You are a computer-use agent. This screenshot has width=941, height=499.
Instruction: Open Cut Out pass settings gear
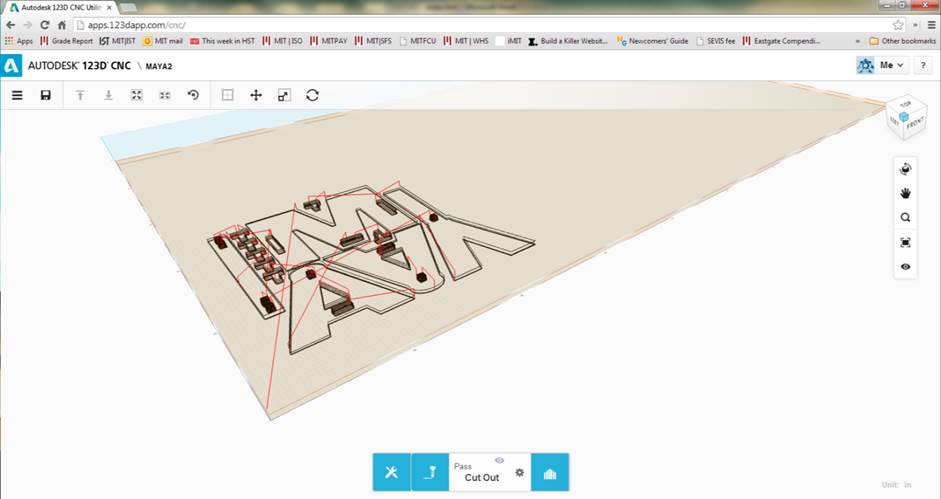pos(519,472)
